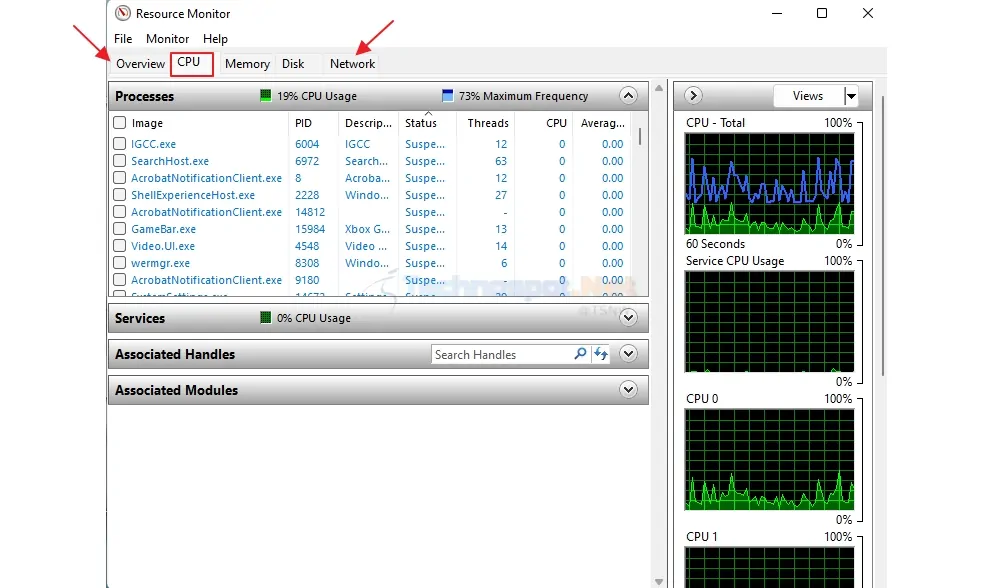Minimize the Resource Monitor window
1000x588 pixels.
[777, 13]
